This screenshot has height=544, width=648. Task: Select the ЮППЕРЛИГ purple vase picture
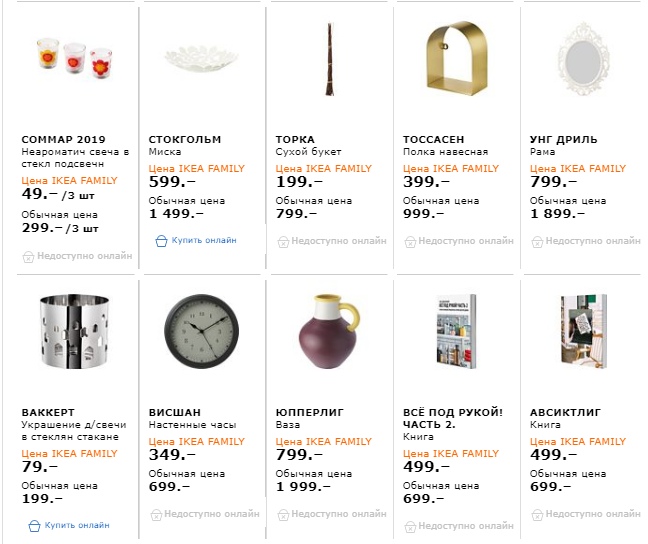coord(324,330)
